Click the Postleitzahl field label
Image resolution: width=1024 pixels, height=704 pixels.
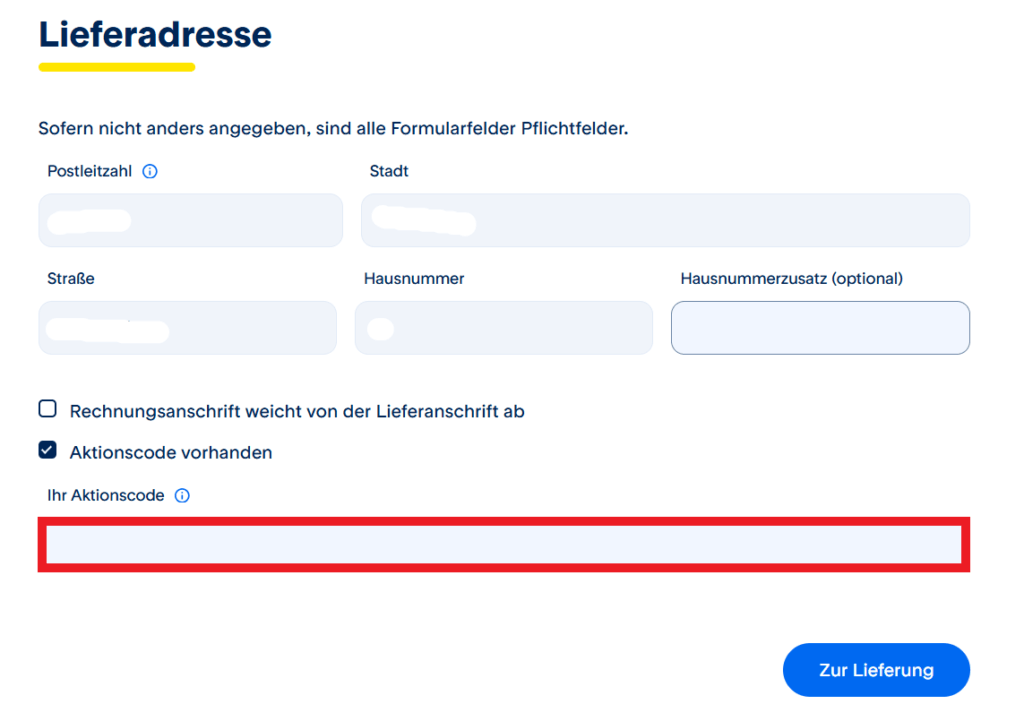click(88, 171)
